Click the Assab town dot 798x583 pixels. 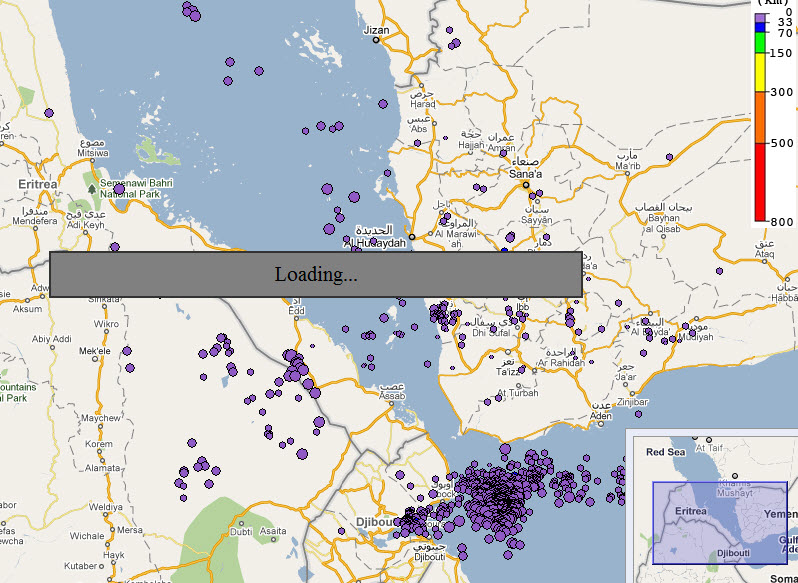coord(391,403)
